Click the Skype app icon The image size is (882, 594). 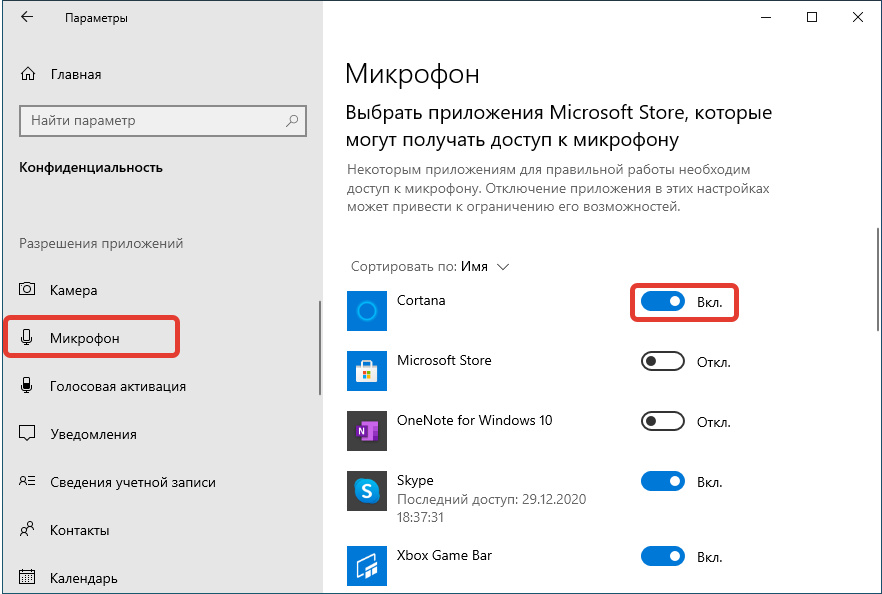(x=366, y=491)
